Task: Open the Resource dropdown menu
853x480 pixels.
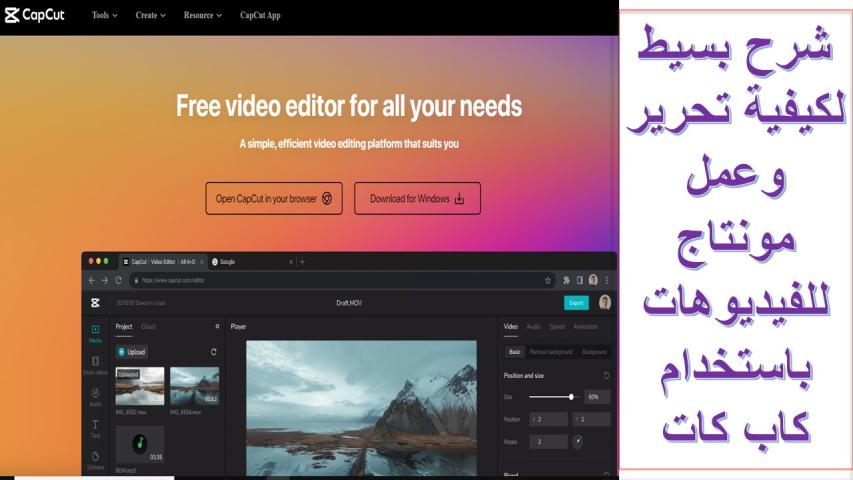Action: (x=202, y=15)
